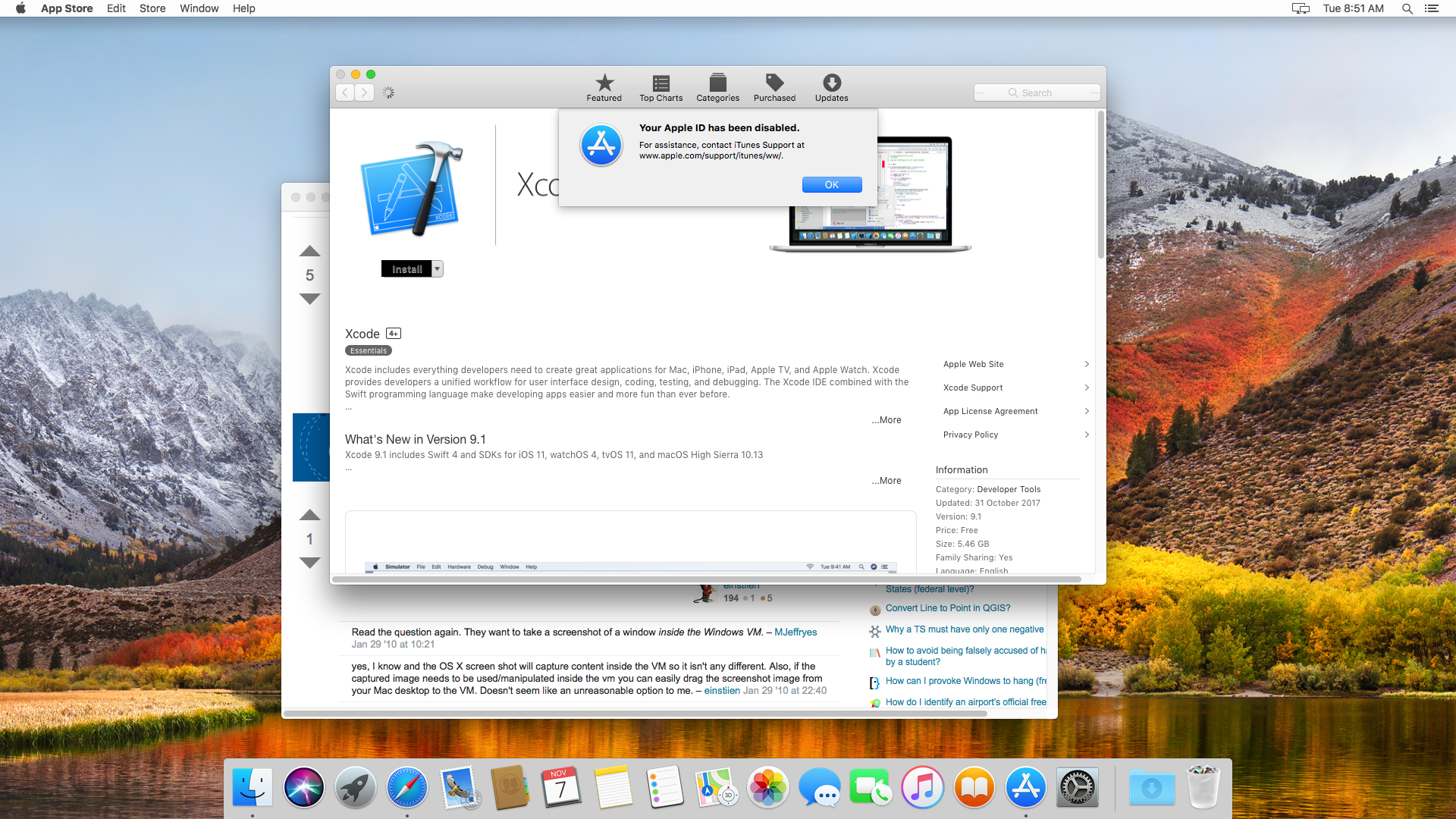Viewport: 1456px width, 819px height.
Task: Open Reminders in the Dock
Action: coord(665,787)
